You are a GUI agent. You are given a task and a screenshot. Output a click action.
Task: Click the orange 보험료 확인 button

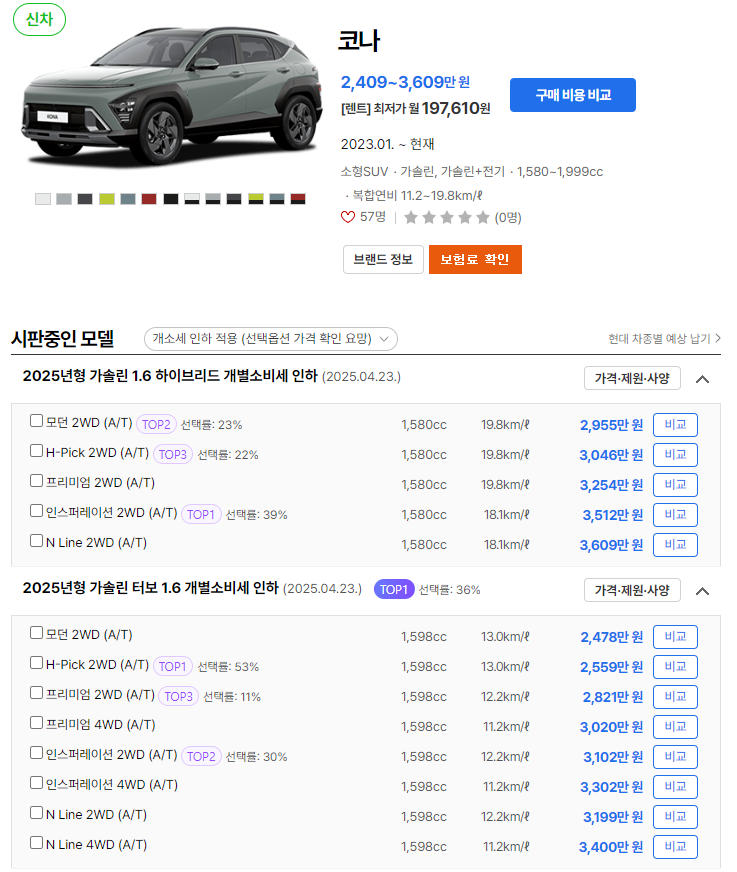[x=475, y=260]
